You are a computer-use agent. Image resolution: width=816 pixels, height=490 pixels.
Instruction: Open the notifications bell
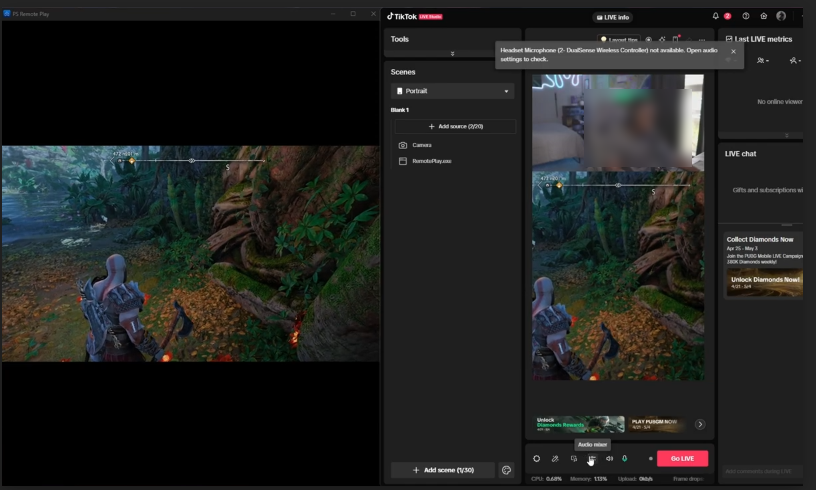[x=716, y=16]
